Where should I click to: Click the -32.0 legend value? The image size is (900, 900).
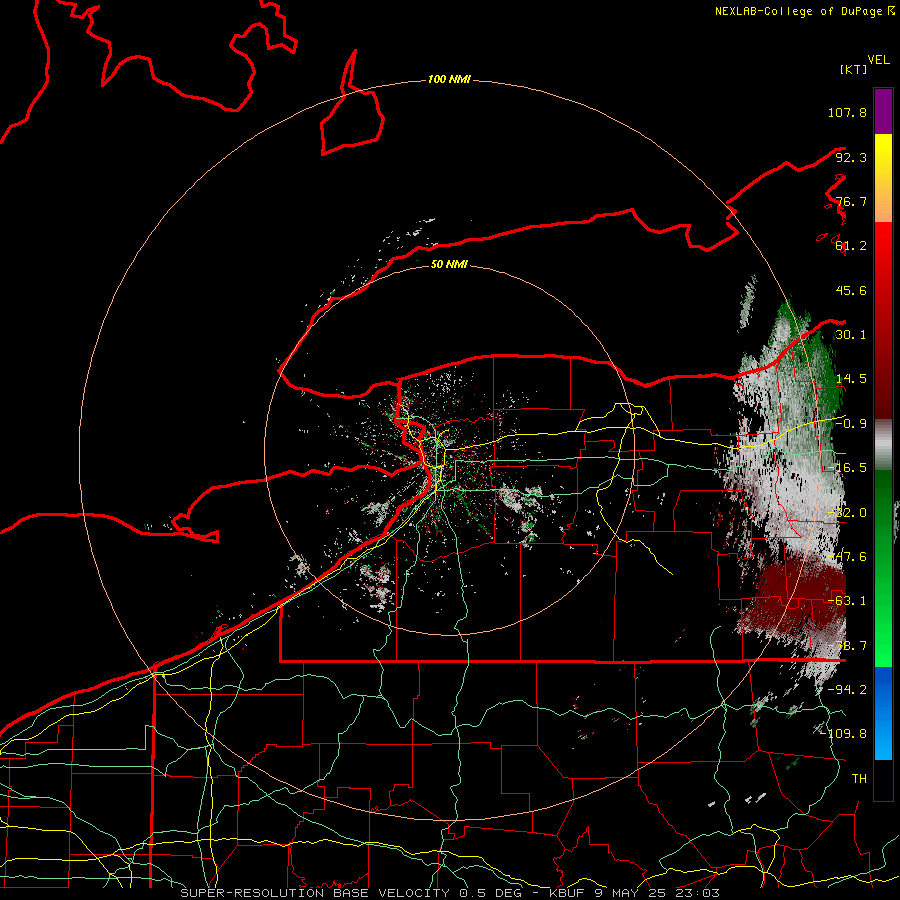(x=847, y=513)
